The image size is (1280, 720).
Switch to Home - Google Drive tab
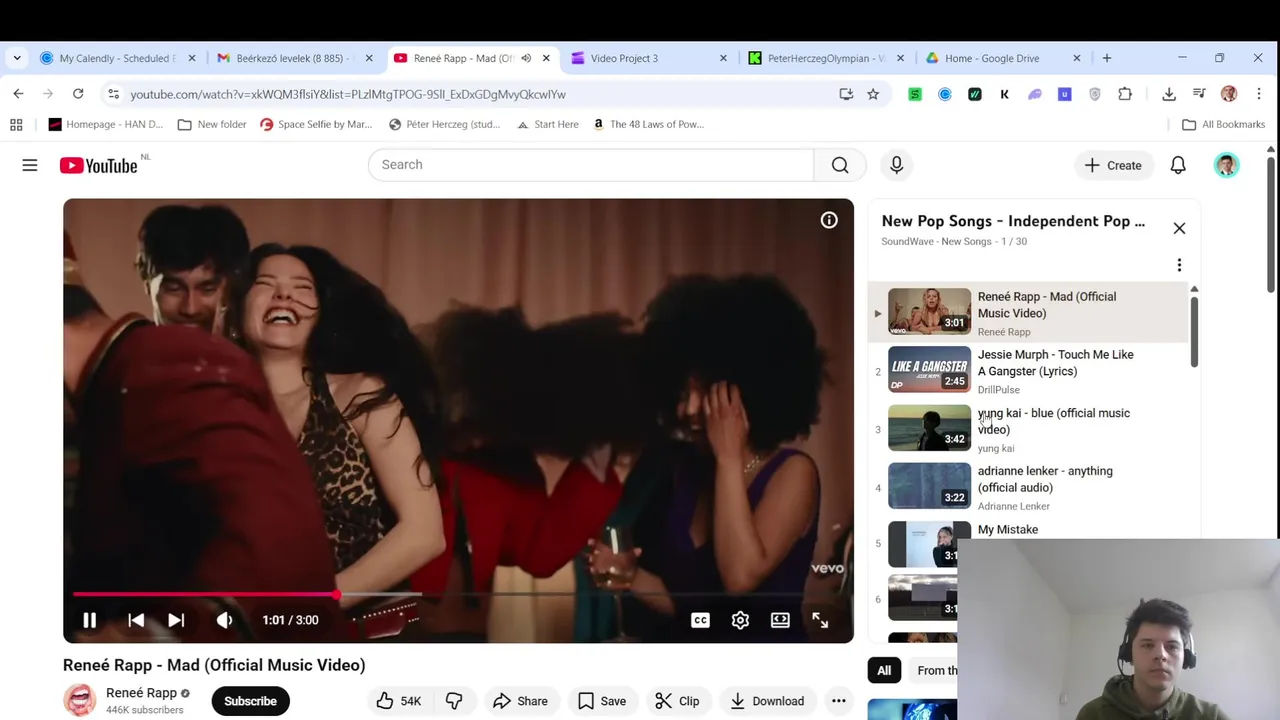point(1003,58)
